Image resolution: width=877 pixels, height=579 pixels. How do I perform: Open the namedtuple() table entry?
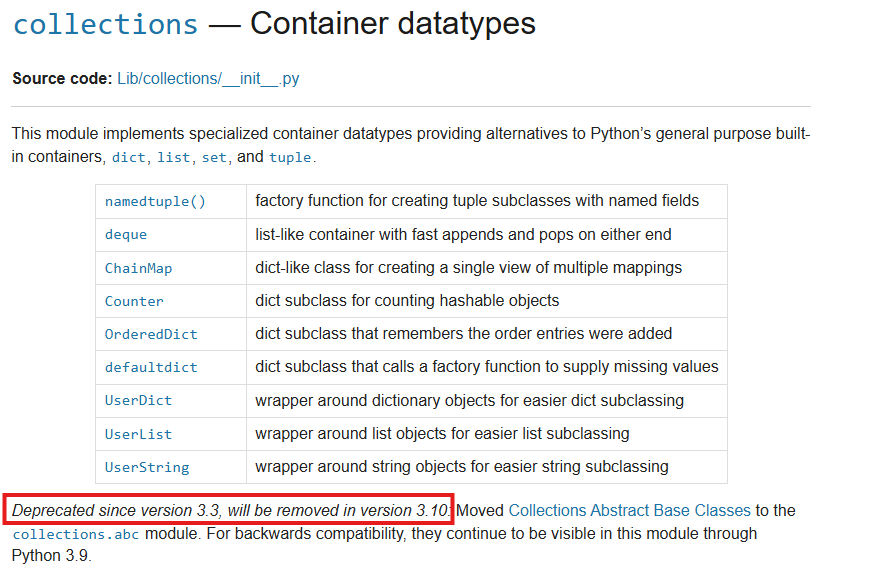click(155, 201)
